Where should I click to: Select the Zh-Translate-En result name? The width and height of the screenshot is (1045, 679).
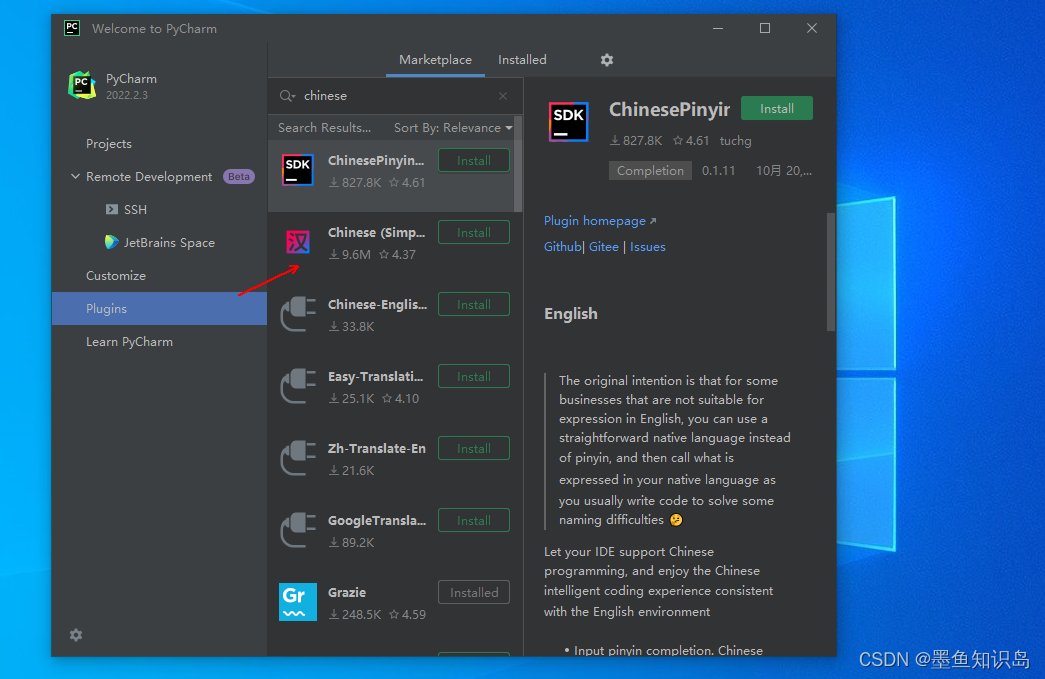tap(377, 448)
